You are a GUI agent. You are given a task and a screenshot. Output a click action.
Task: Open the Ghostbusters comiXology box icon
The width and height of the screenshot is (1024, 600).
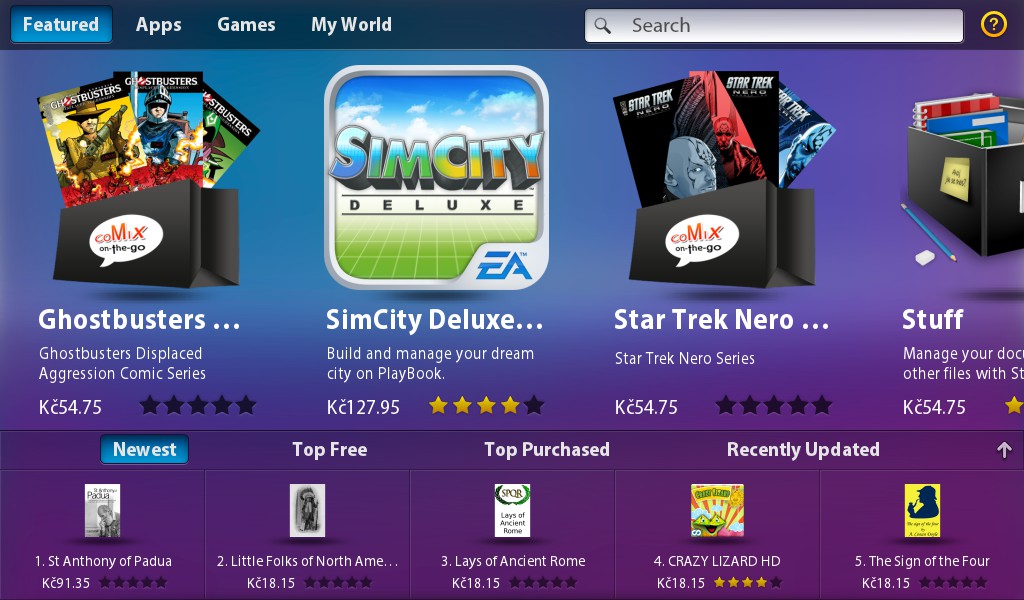pos(148,180)
